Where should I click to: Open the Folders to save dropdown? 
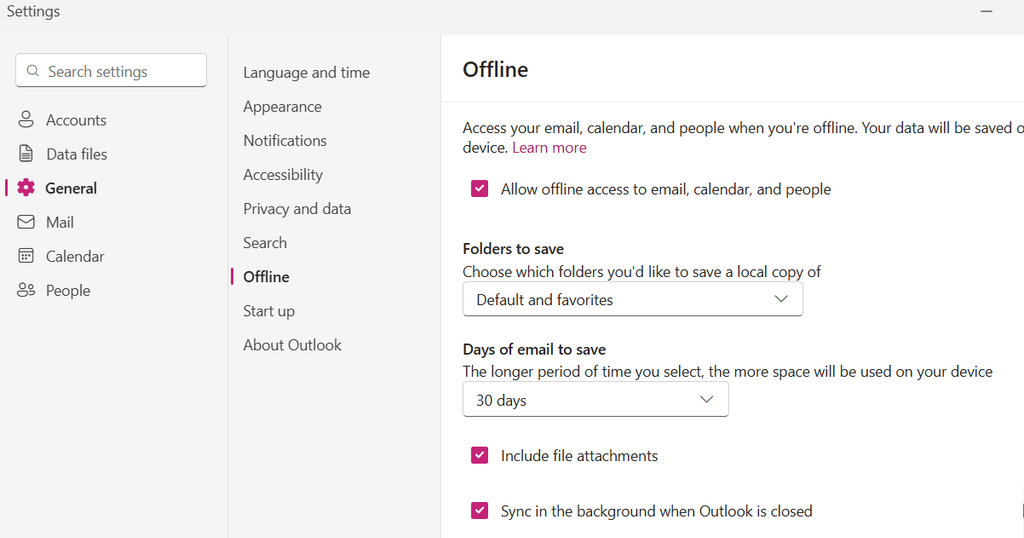632,300
